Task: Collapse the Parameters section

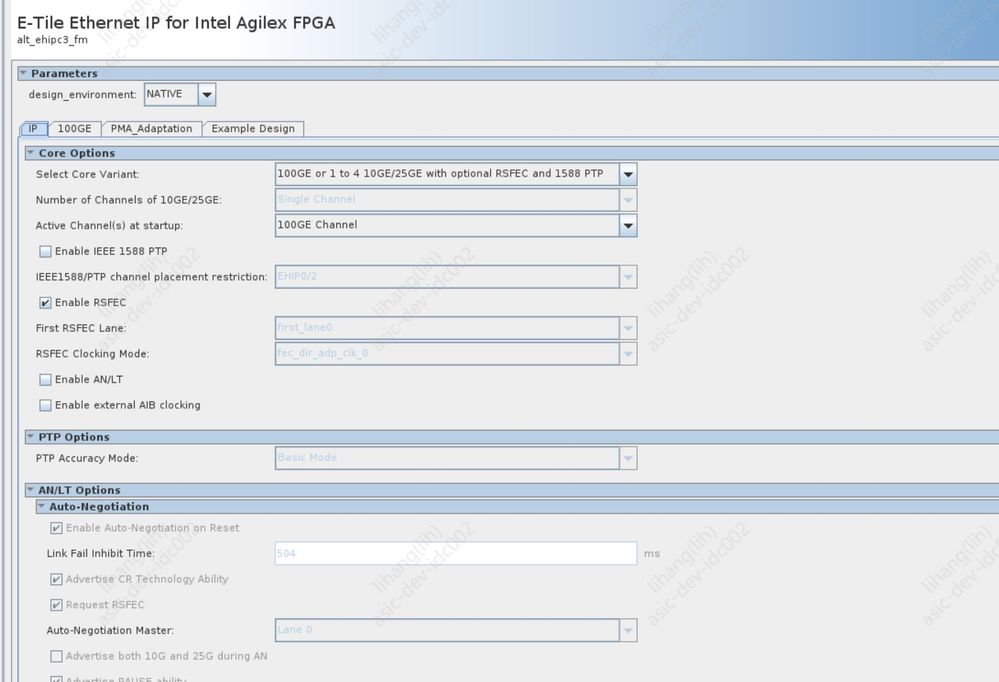Action: 23,73
